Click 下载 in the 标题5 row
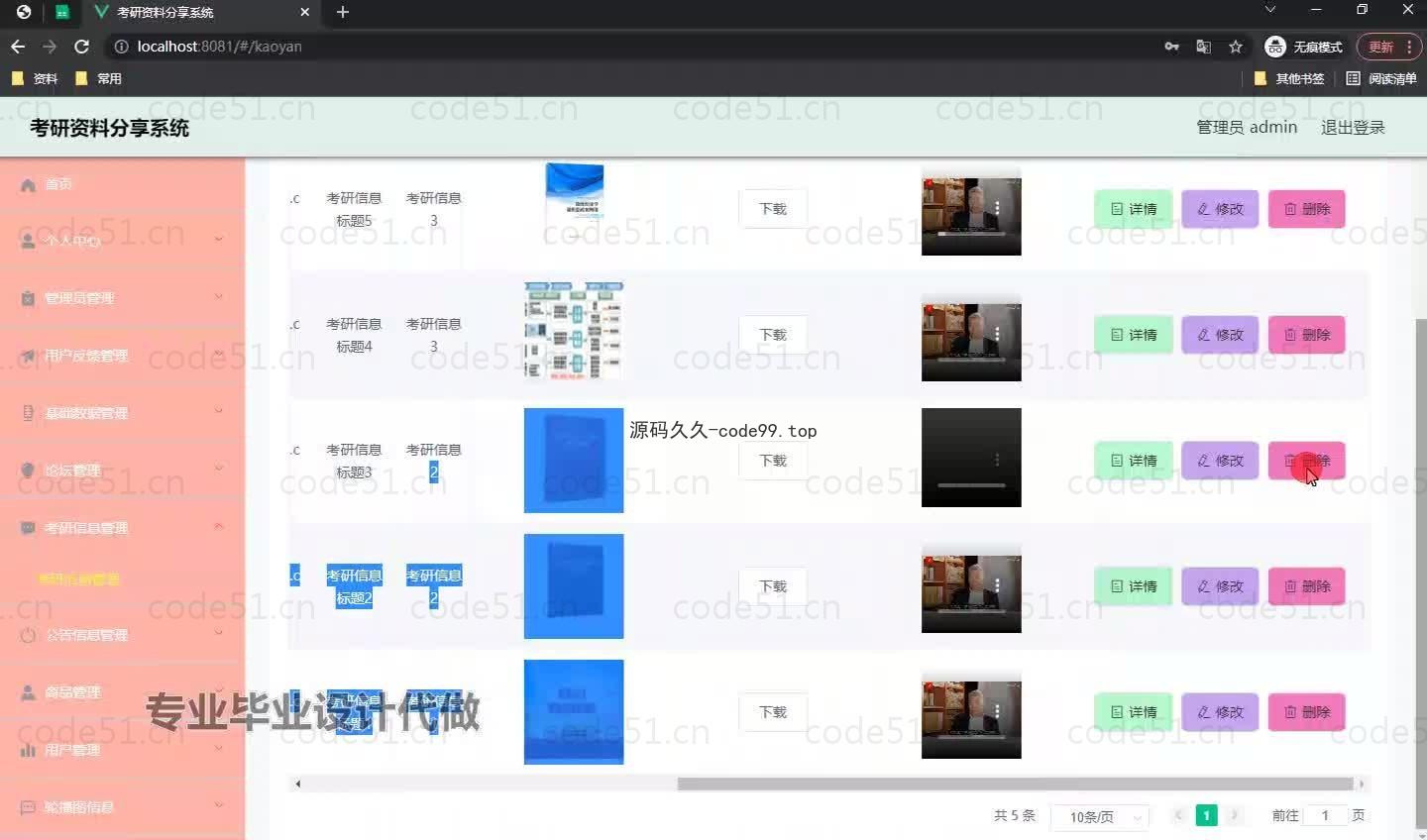Viewport: 1427px width, 840px height. pos(773,209)
